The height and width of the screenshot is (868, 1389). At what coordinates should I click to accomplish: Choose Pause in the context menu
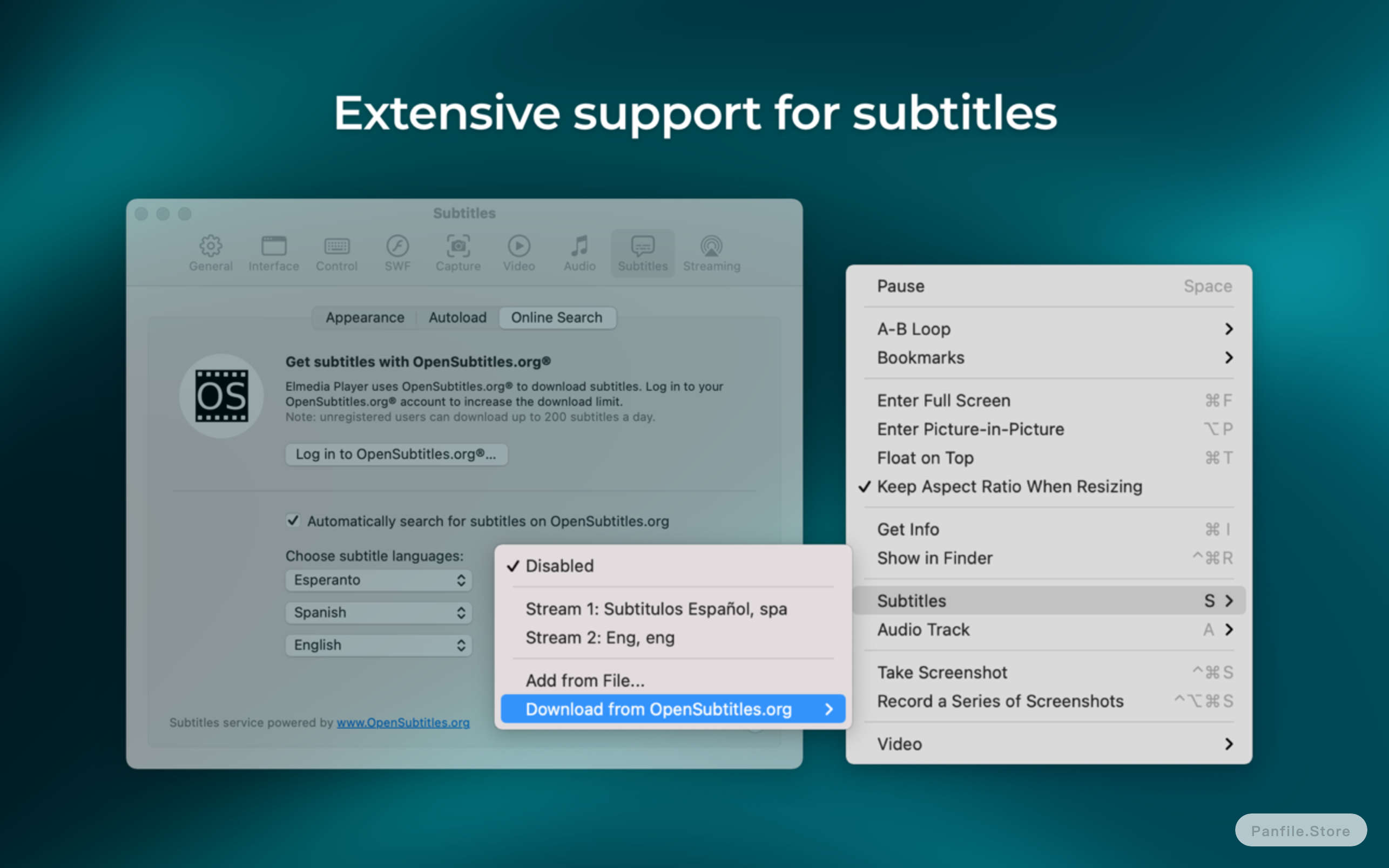point(1048,286)
